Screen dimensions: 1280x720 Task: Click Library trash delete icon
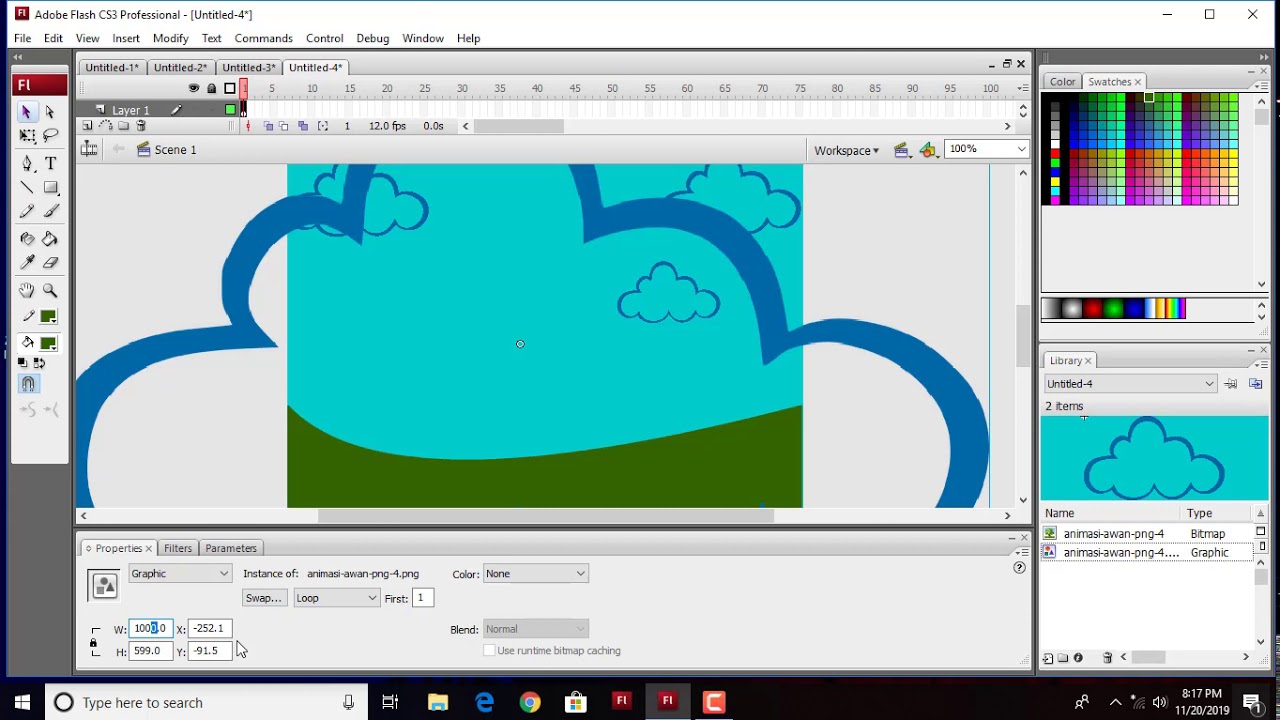[x=1107, y=658]
